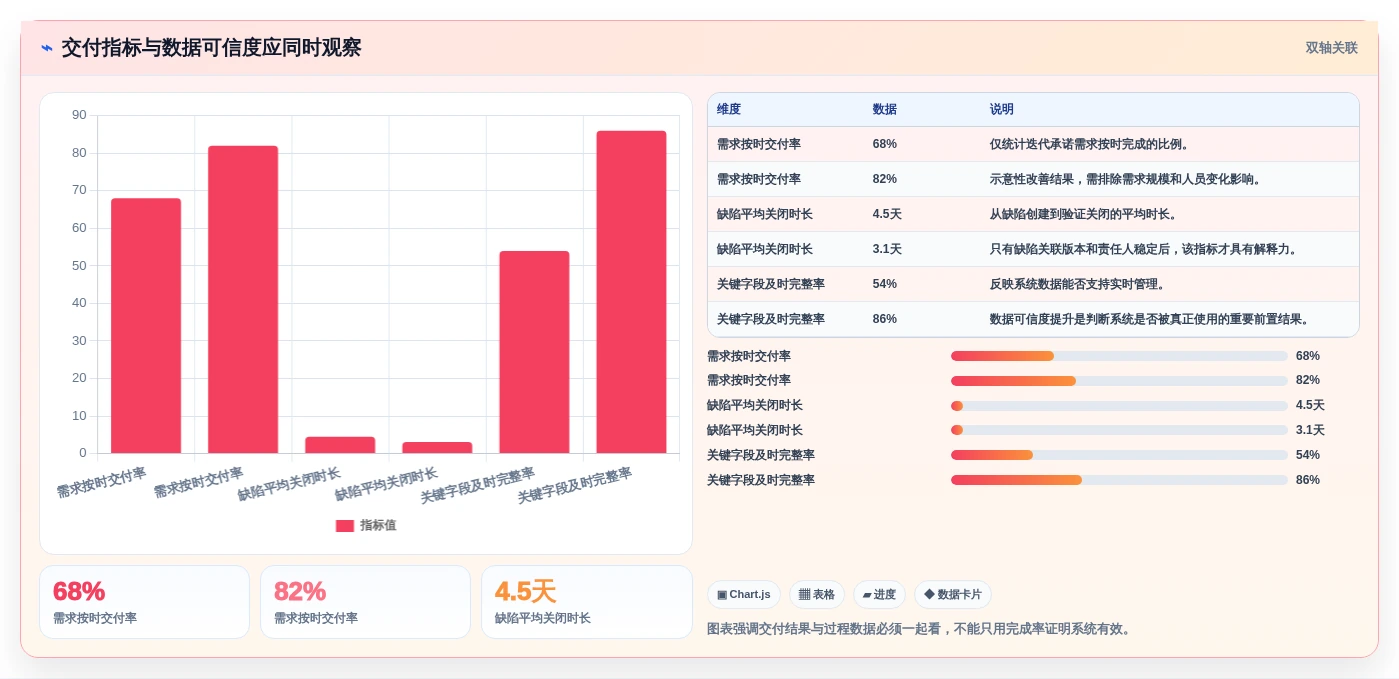Click the y-axis label 90 on the chart

[79, 115]
